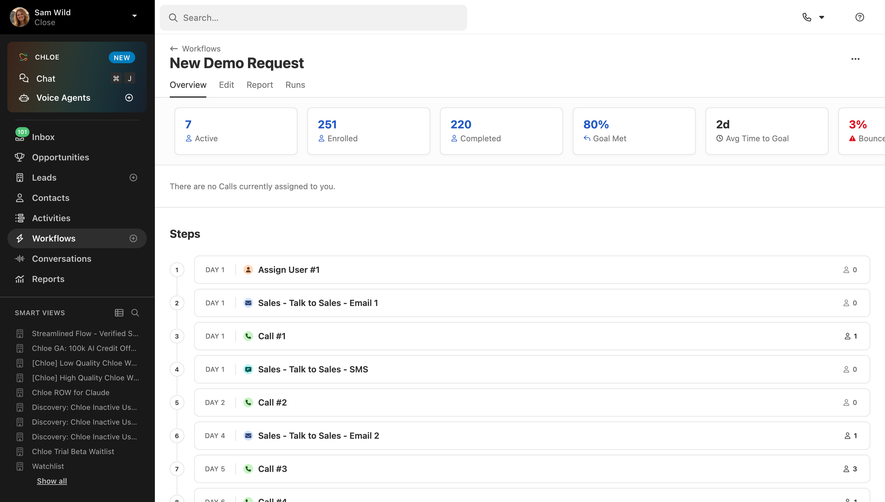The image size is (885, 502).
Task: Switch to the Report tab
Action: click(260, 85)
